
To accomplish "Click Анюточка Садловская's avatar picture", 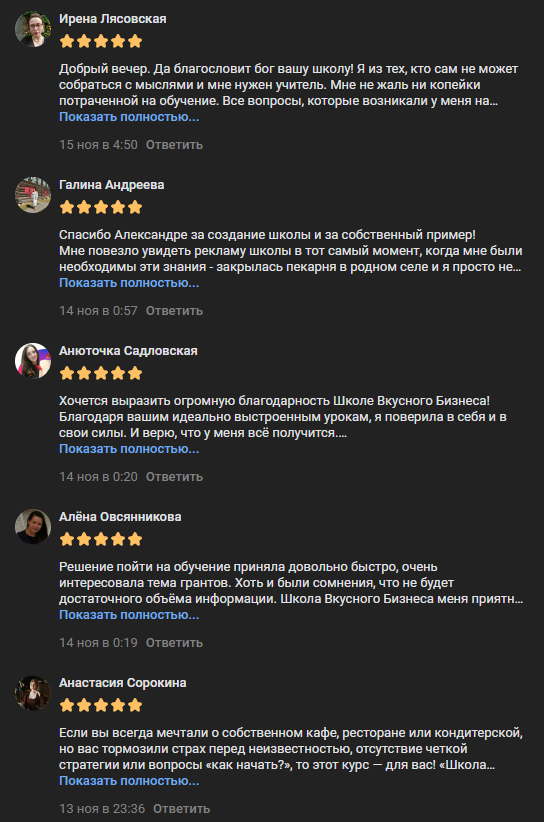I will tap(32, 361).
